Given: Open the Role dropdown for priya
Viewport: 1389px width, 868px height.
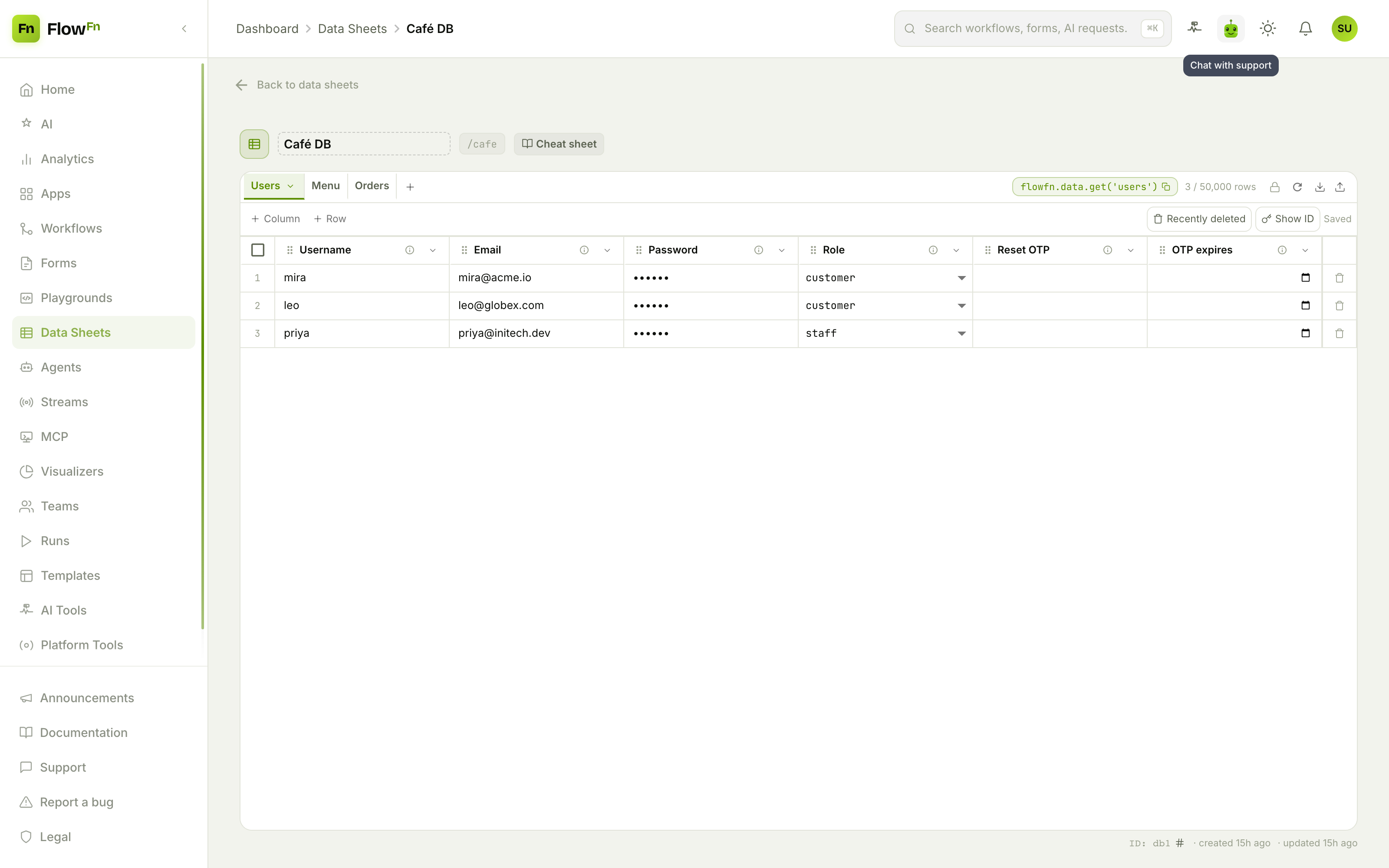Looking at the screenshot, I should pyautogui.click(x=961, y=333).
